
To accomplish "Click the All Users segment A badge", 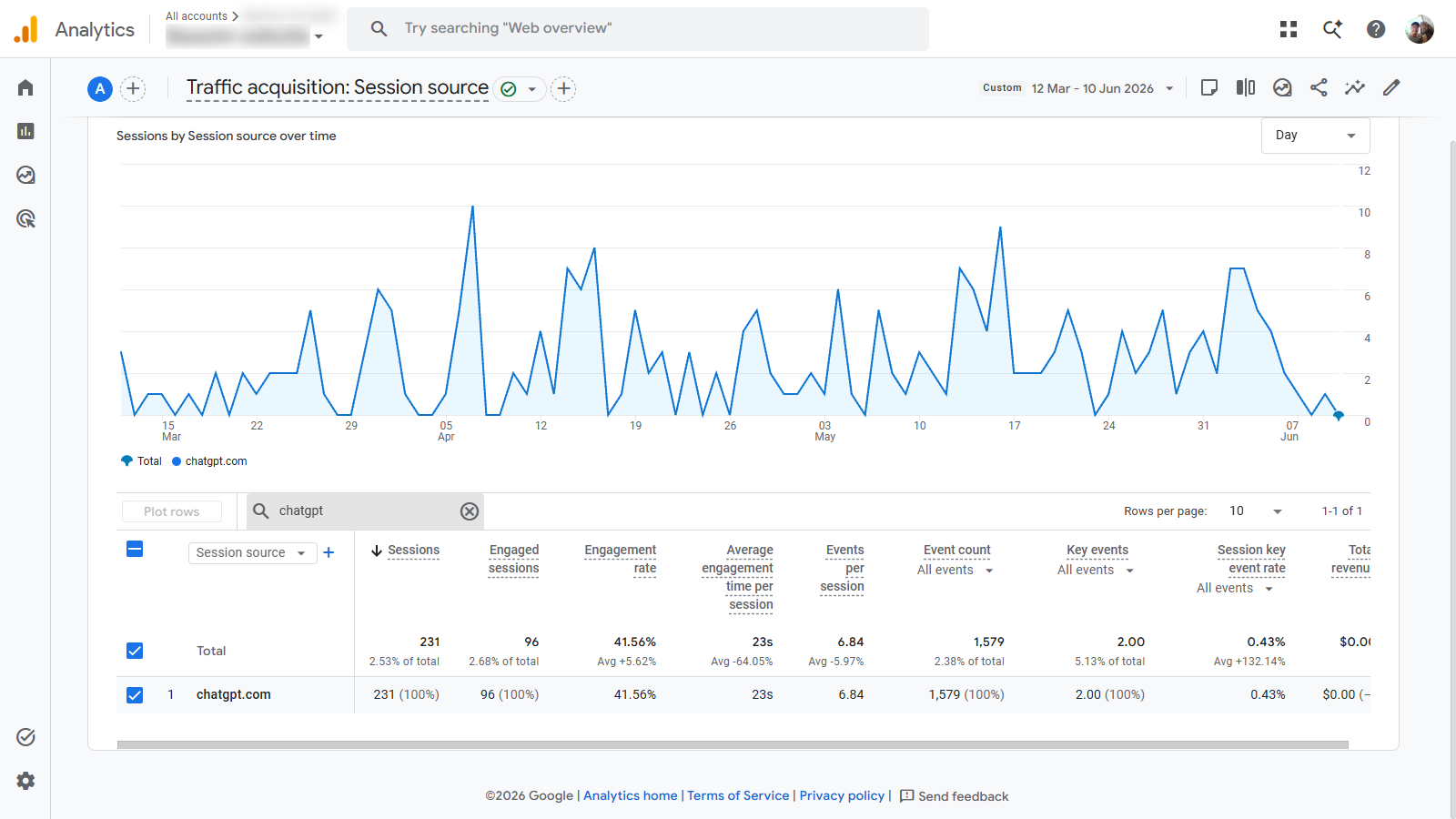I will click(x=100, y=88).
